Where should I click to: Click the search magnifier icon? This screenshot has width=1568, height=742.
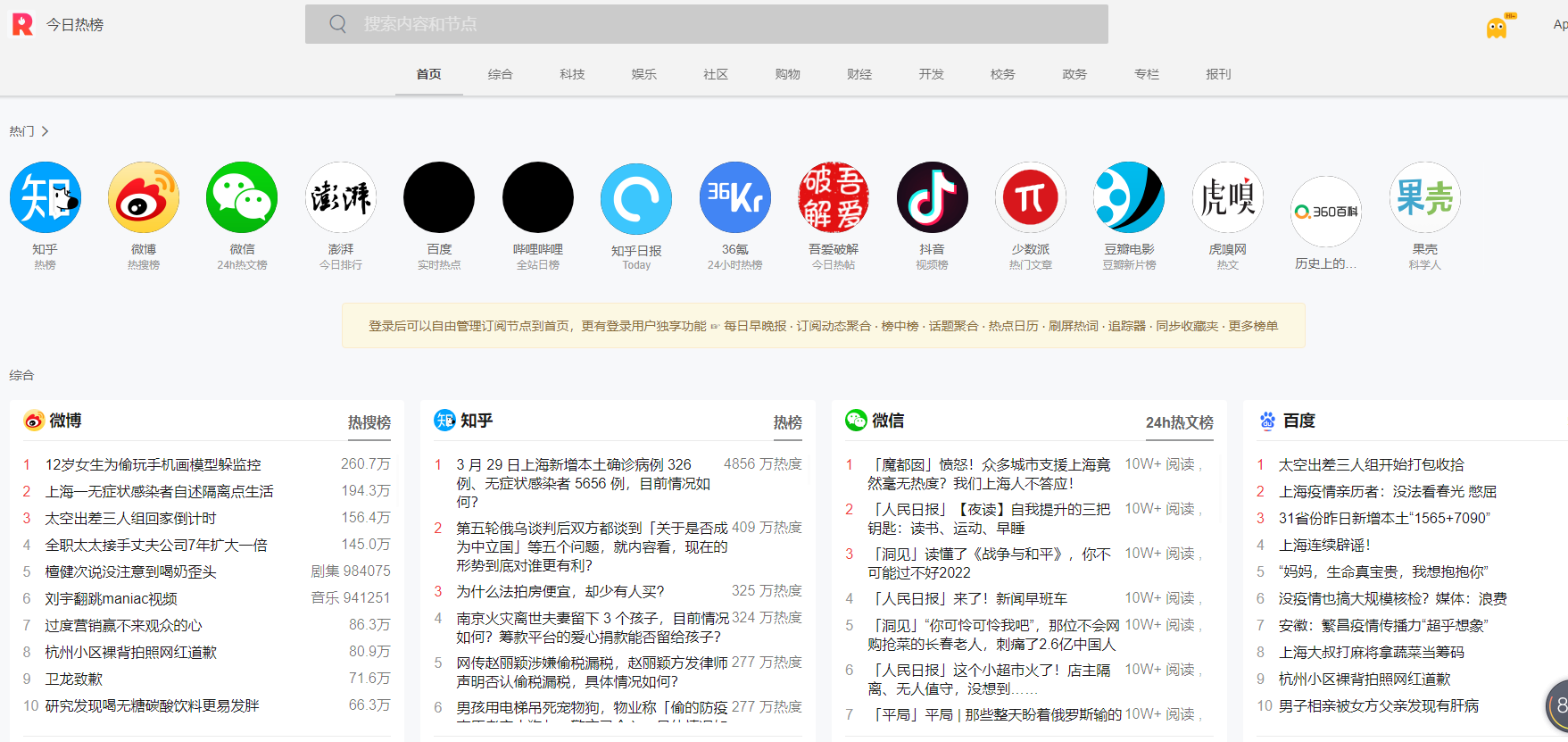337,24
